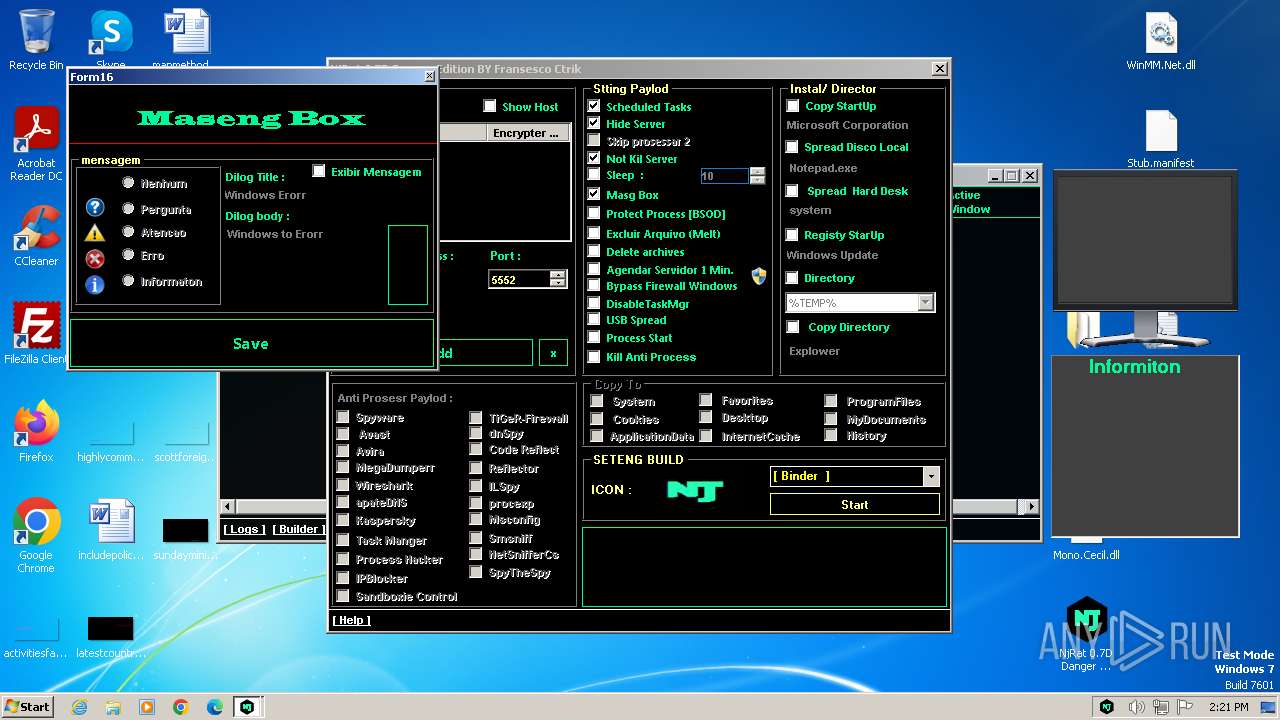The width and height of the screenshot is (1280, 720).
Task: Click the Edge taskbar icon
Action: (x=215, y=707)
